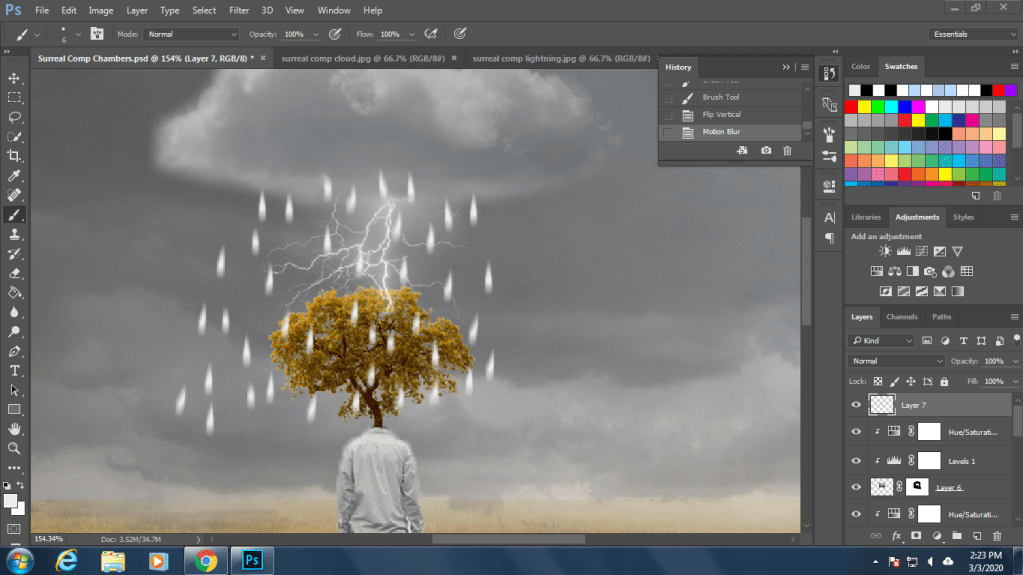Open the Essentials workspace dropdown
This screenshot has height=575, width=1023.
point(975,34)
